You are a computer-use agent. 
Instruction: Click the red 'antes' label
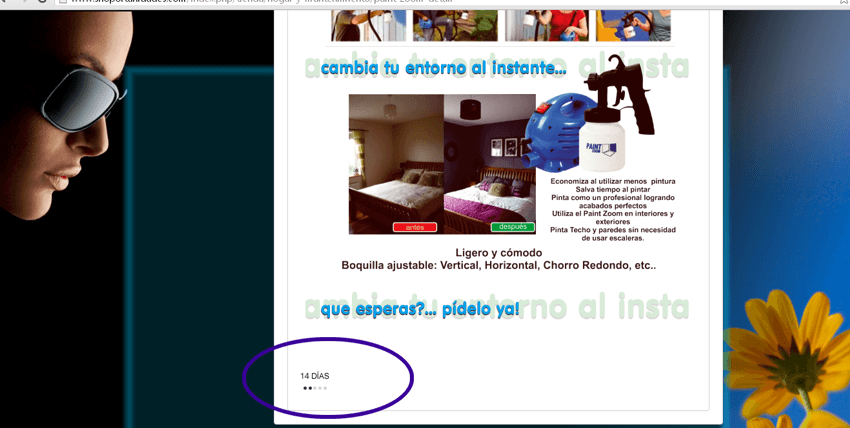[x=415, y=227]
